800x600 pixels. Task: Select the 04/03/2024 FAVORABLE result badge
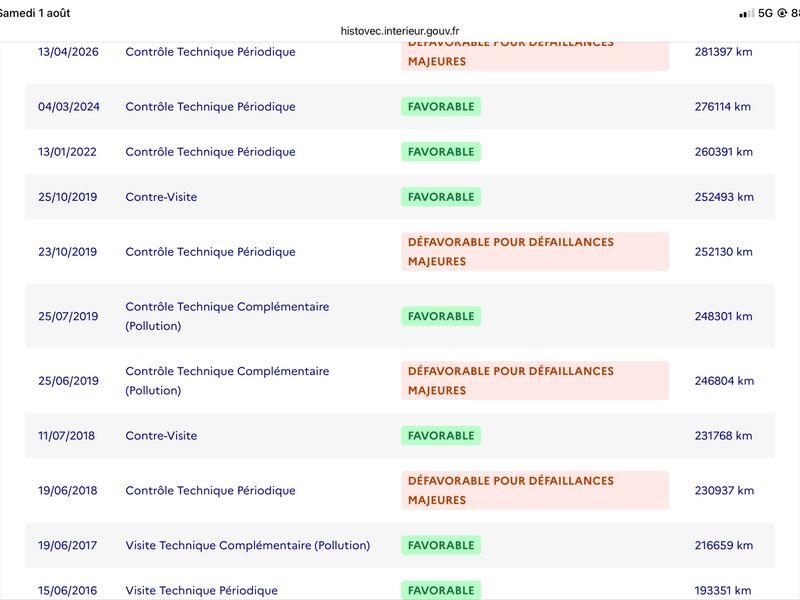tap(441, 107)
